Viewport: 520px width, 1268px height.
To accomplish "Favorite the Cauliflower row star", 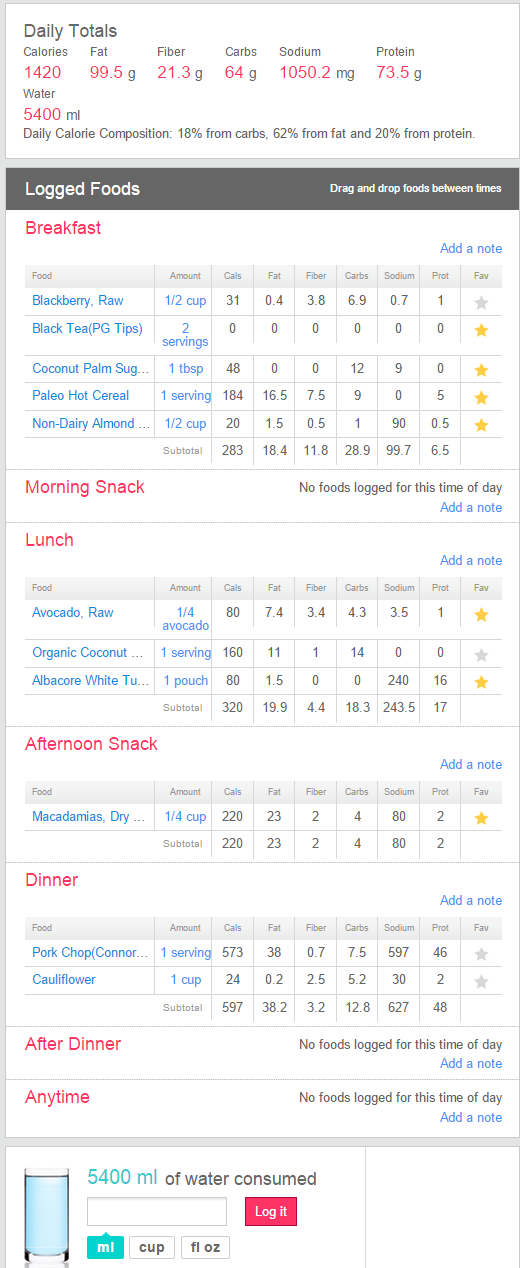I will pos(481,982).
